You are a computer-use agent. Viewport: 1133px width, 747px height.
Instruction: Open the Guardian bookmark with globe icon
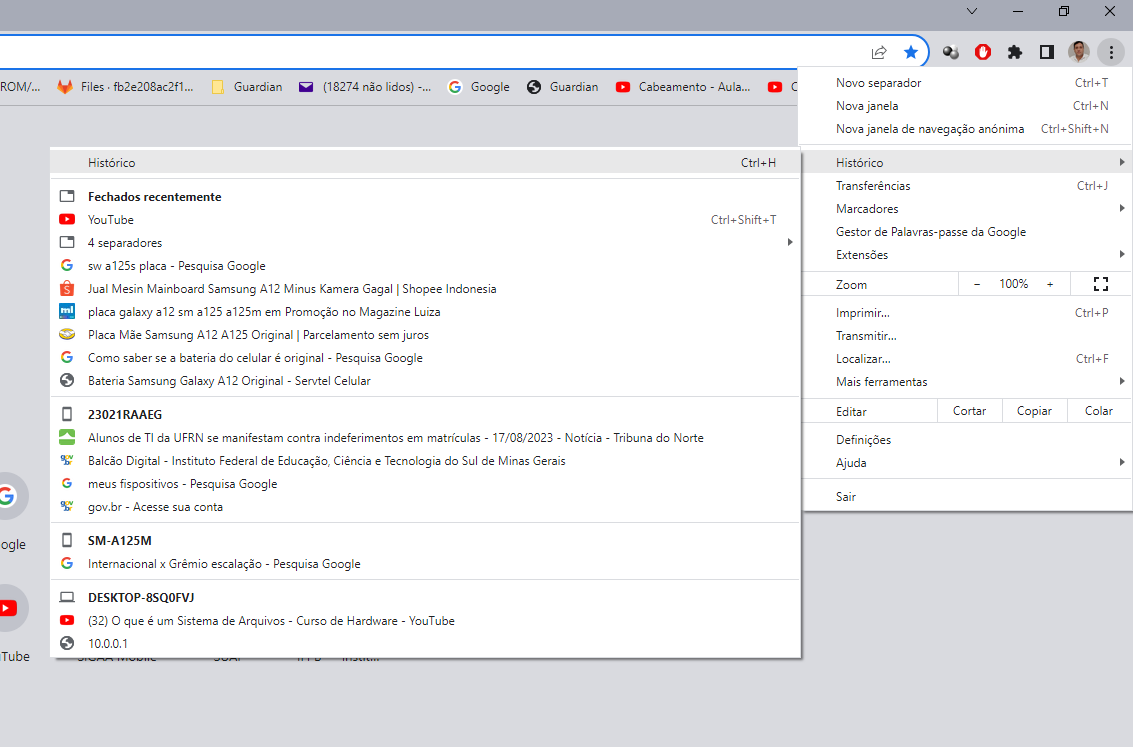563,87
